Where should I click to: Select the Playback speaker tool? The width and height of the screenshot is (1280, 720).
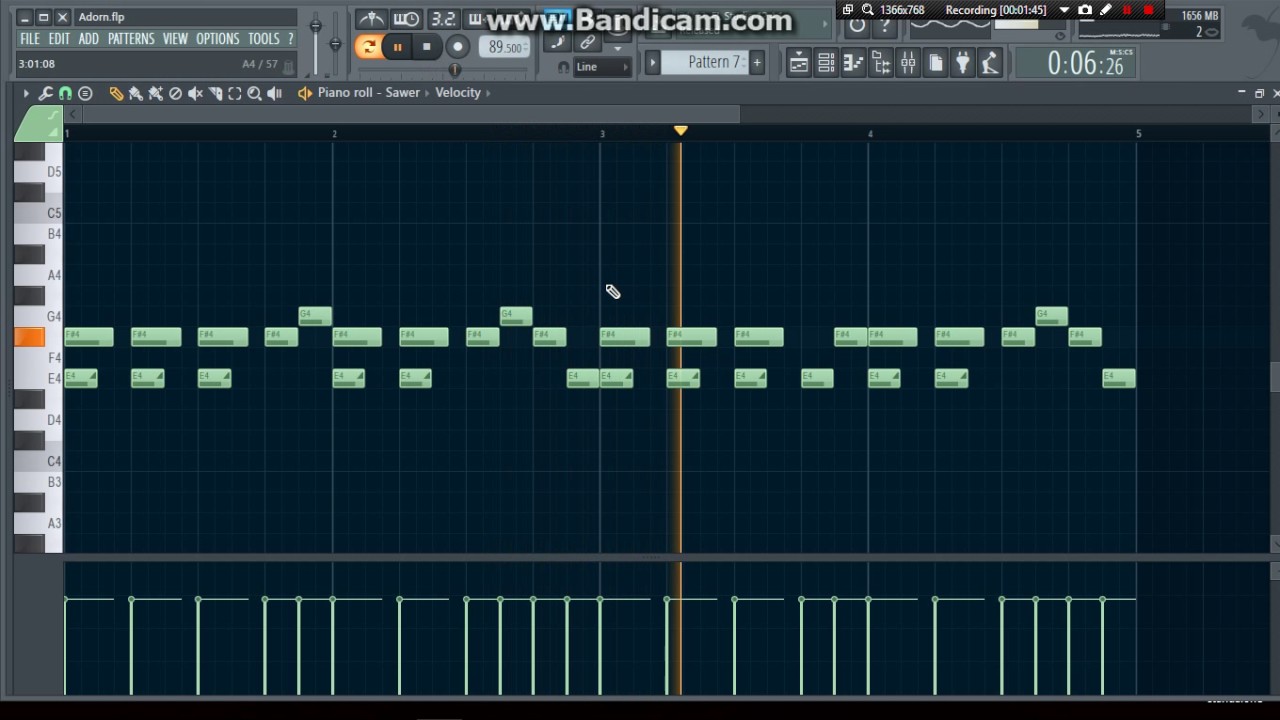click(275, 93)
